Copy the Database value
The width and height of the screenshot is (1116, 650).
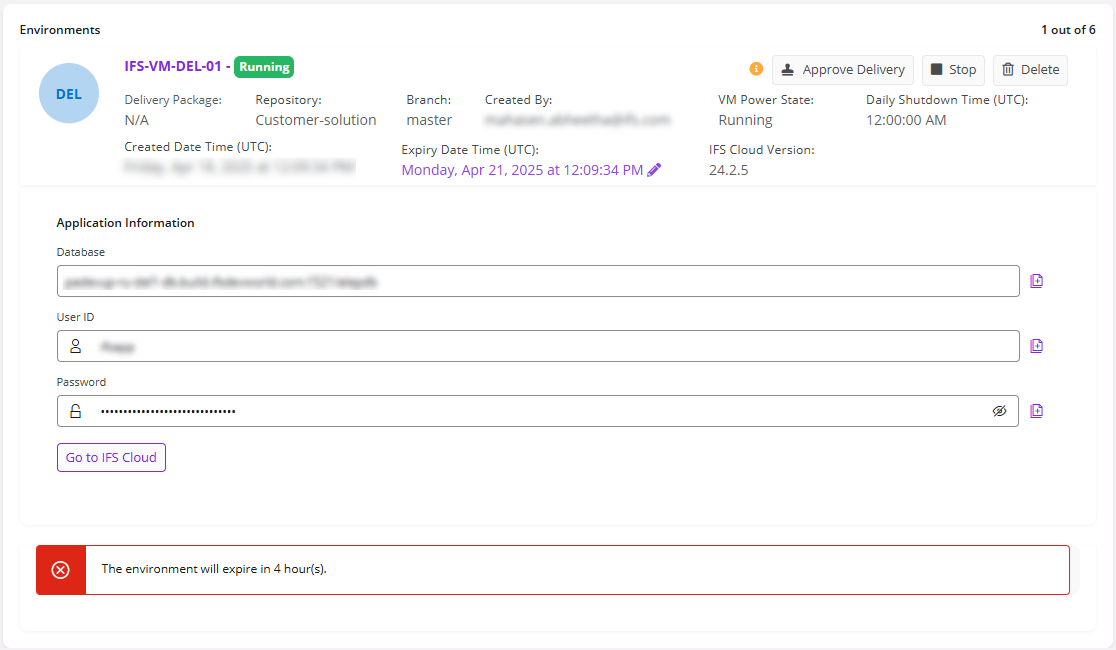point(1036,281)
